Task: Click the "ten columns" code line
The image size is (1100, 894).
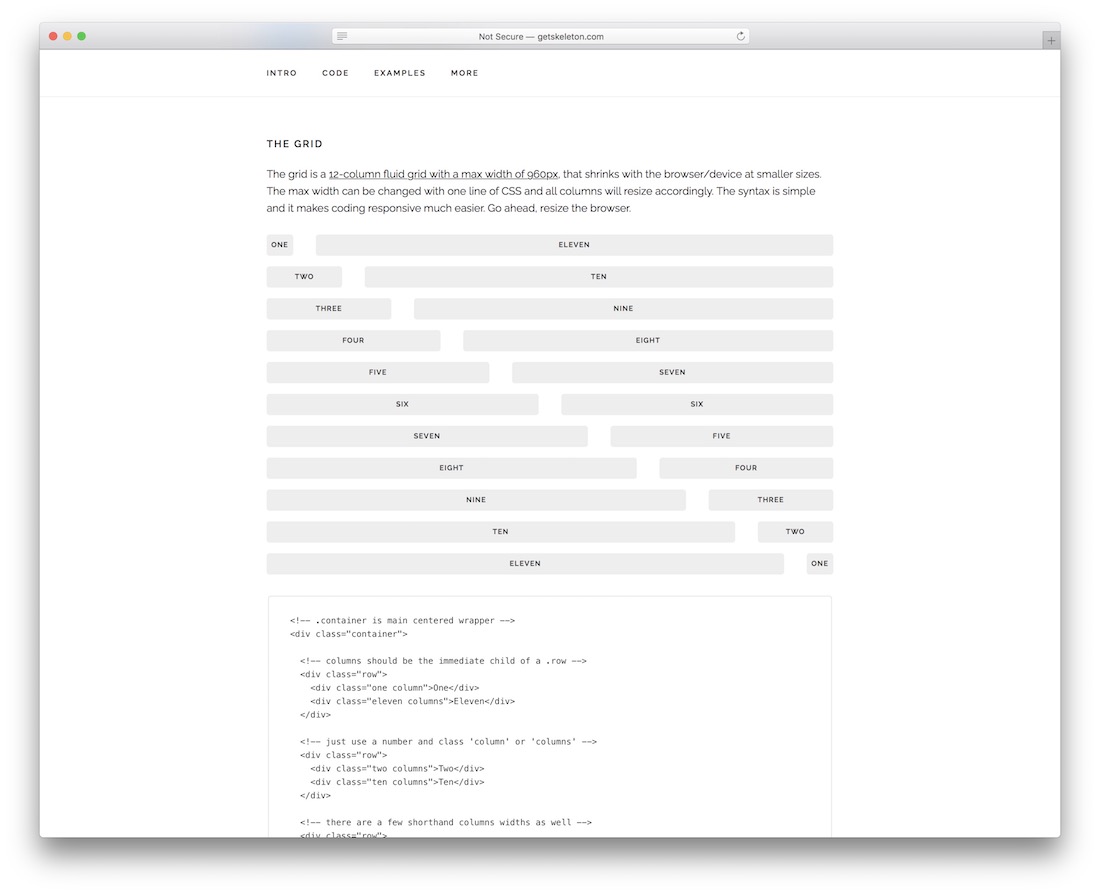Action: tap(397, 782)
